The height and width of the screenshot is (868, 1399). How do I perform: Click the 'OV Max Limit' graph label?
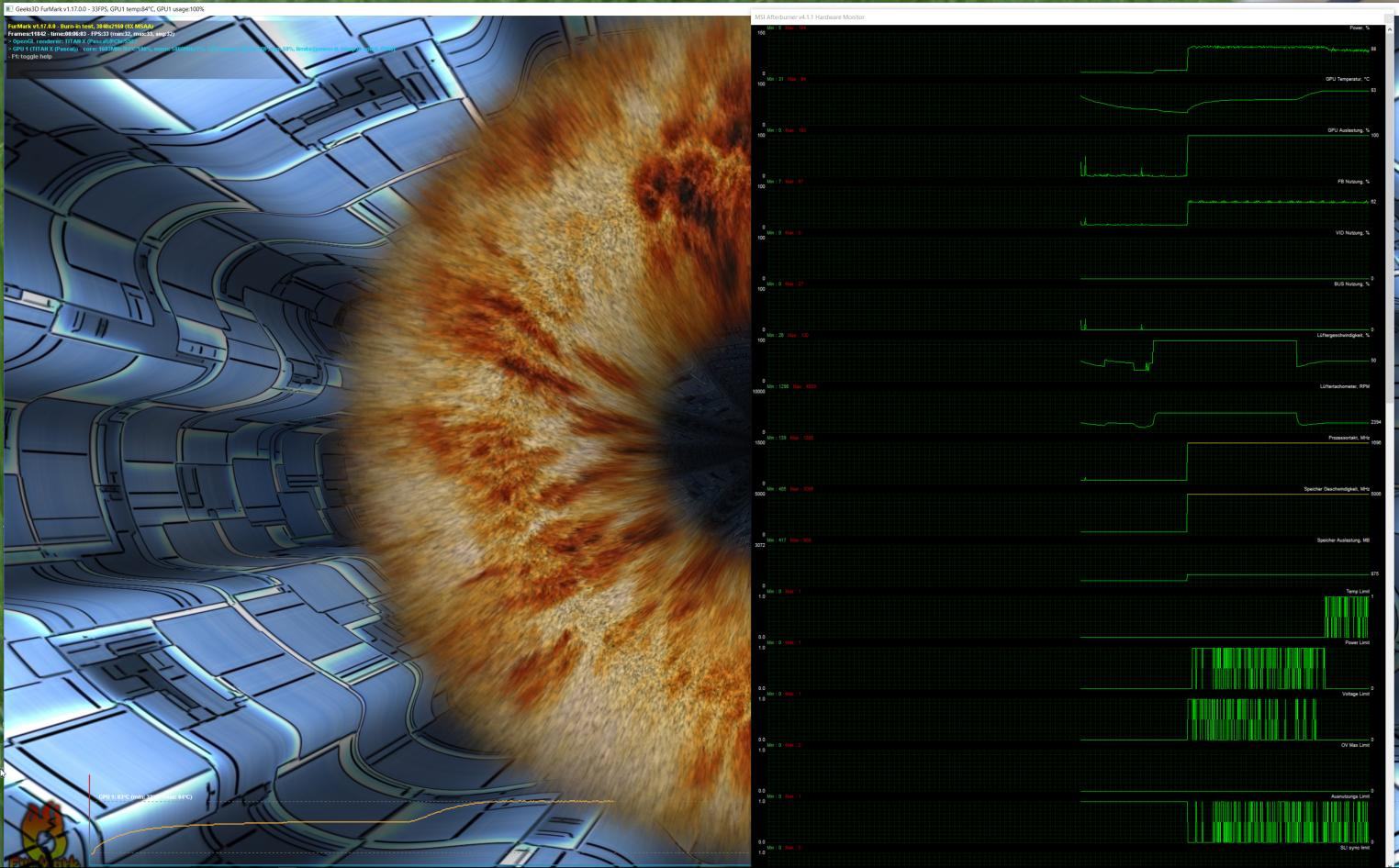tap(1355, 745)
